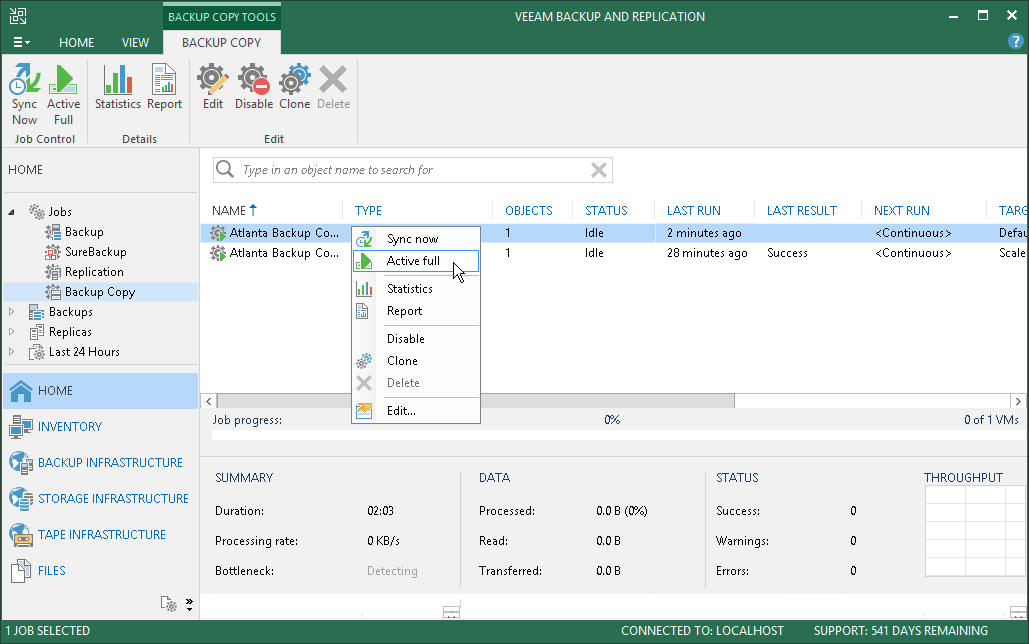Click the search field for object names
This screenshot has width=1029, height=644.
tap(413, 170)
